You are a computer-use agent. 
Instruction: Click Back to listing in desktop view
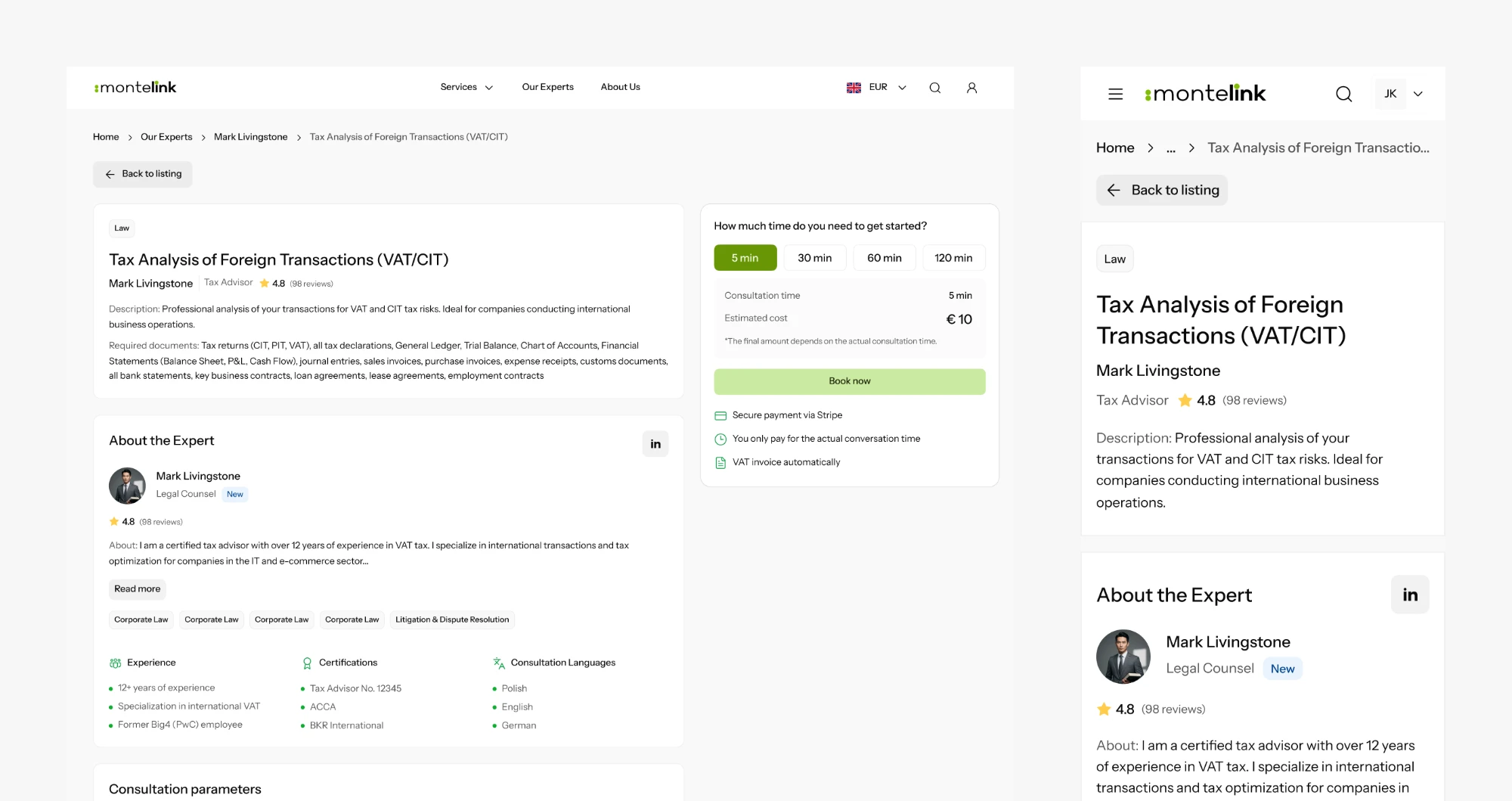tap(143, 175)
